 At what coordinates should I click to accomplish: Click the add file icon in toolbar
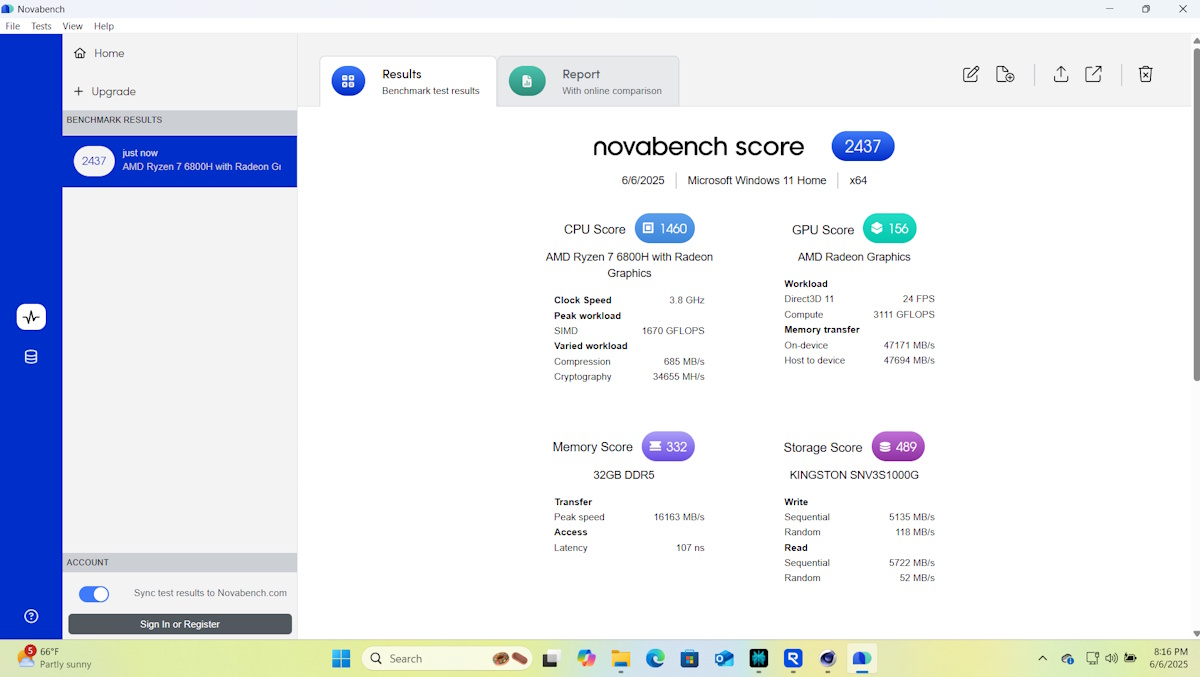tap(1005, 74)
